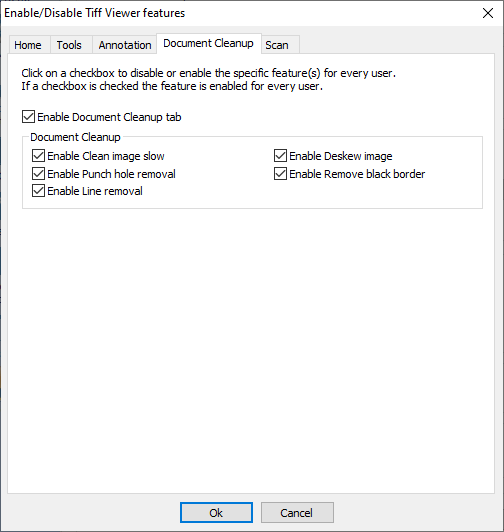This screenshot has width=504, height=532.
Task: Uncheck the Enable Deskew image checkbox
Action: pos(280,156)
